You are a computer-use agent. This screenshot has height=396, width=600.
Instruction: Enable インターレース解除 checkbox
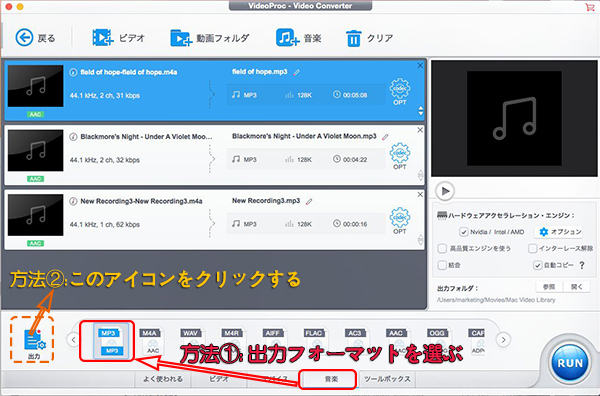[x=532, y=249]
